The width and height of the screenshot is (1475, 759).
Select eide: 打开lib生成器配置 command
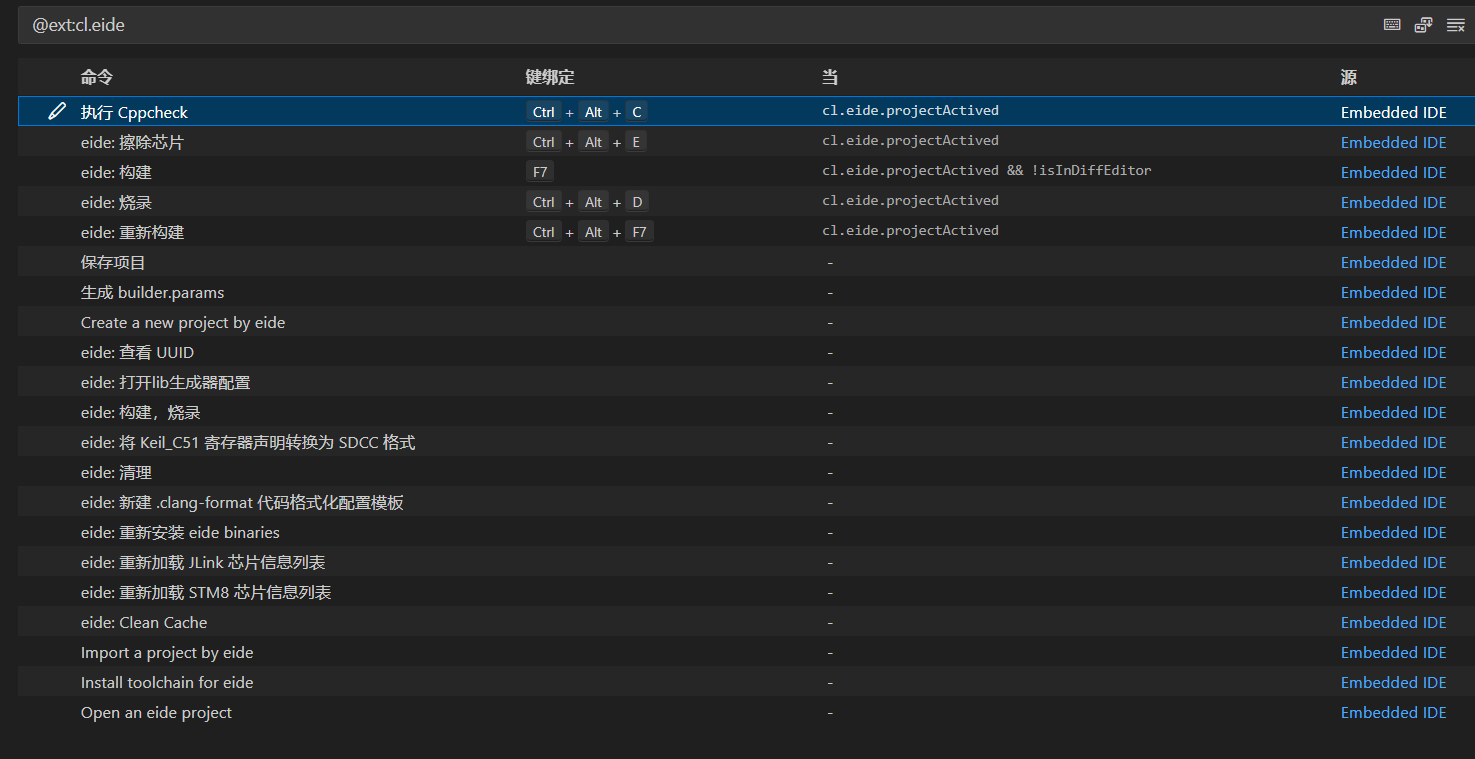[x=165, y=382]
